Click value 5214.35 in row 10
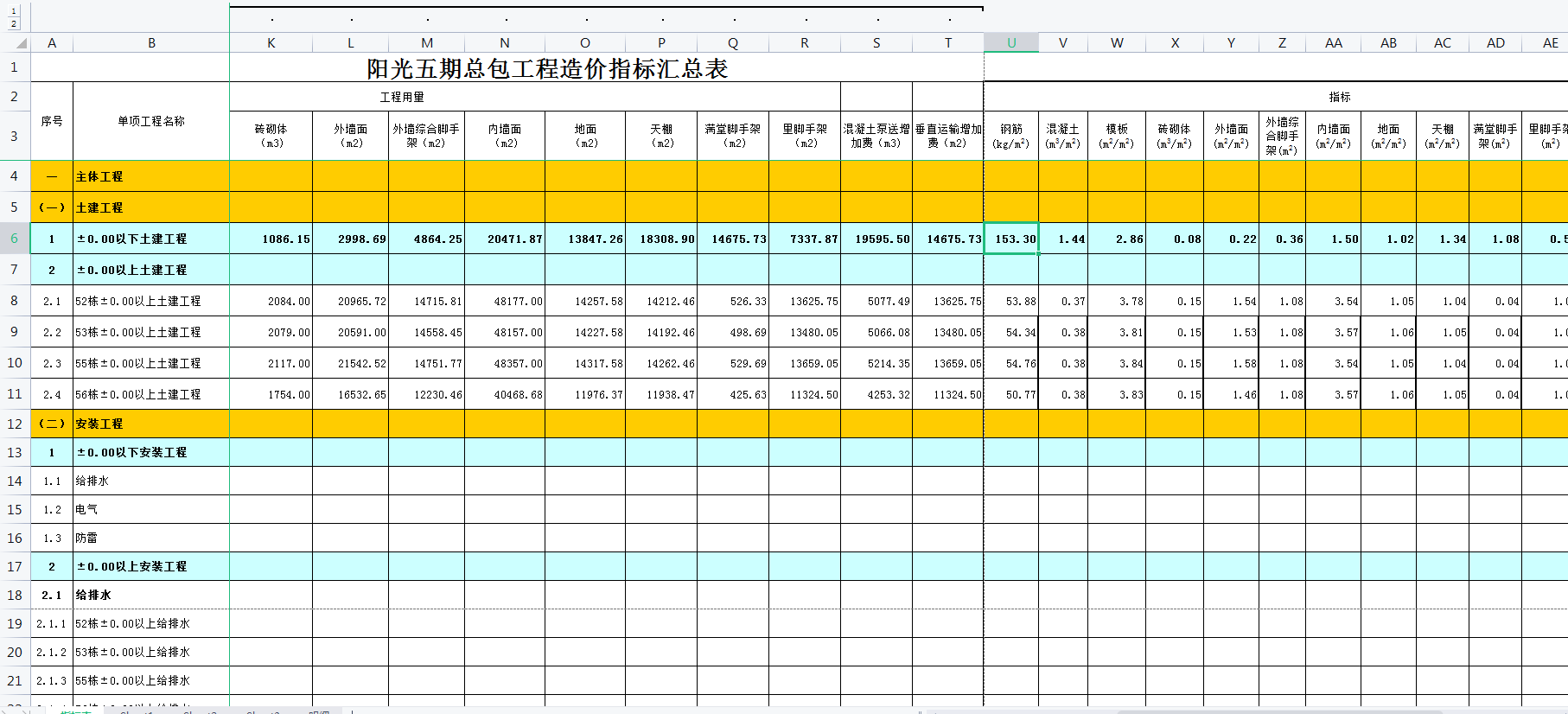1568x714 pixels. click(x=889, y=363)
